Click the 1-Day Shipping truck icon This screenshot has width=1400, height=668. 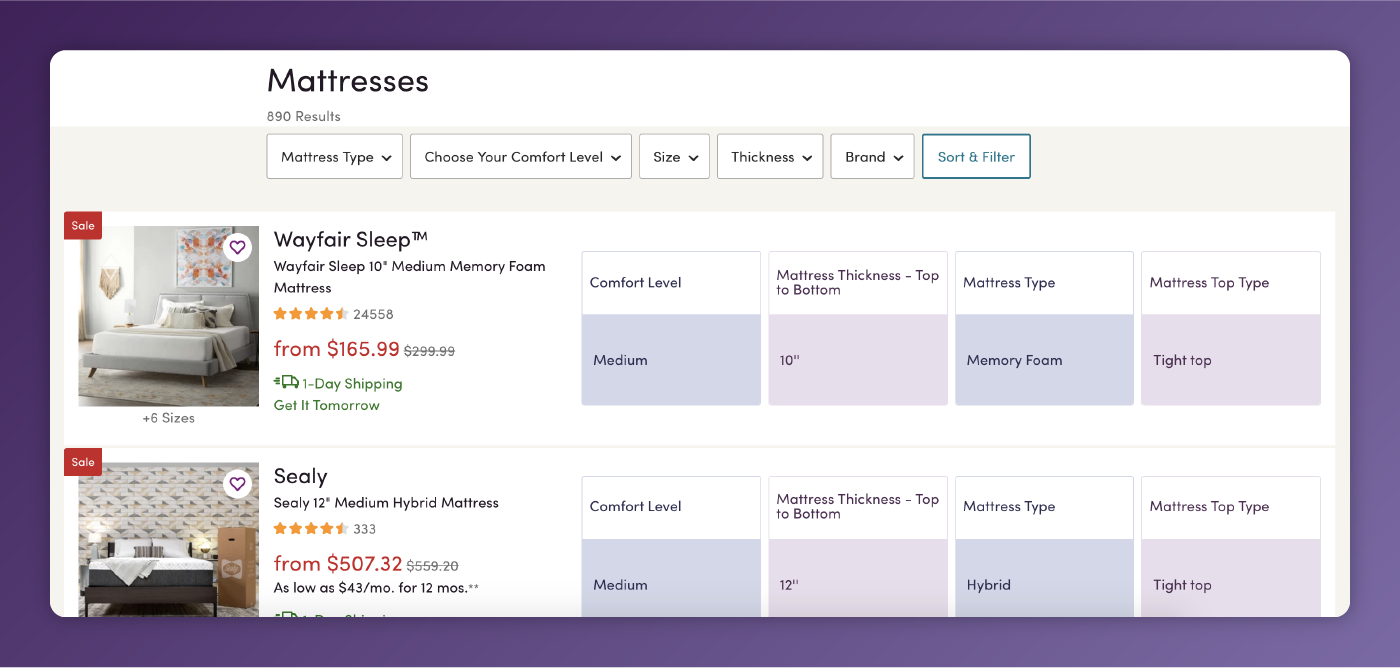(286, 382)
